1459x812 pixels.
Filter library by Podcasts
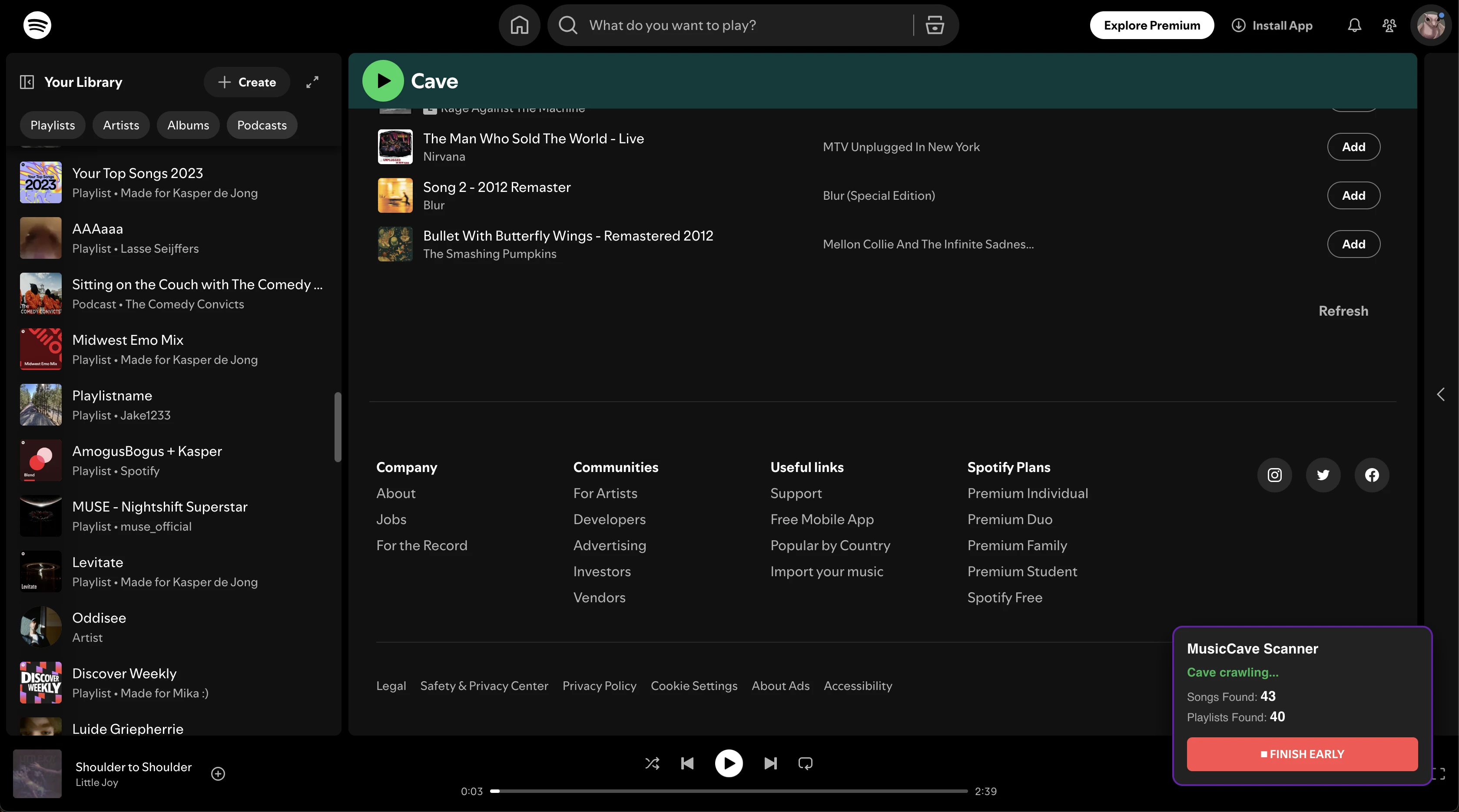coord(262,125)
